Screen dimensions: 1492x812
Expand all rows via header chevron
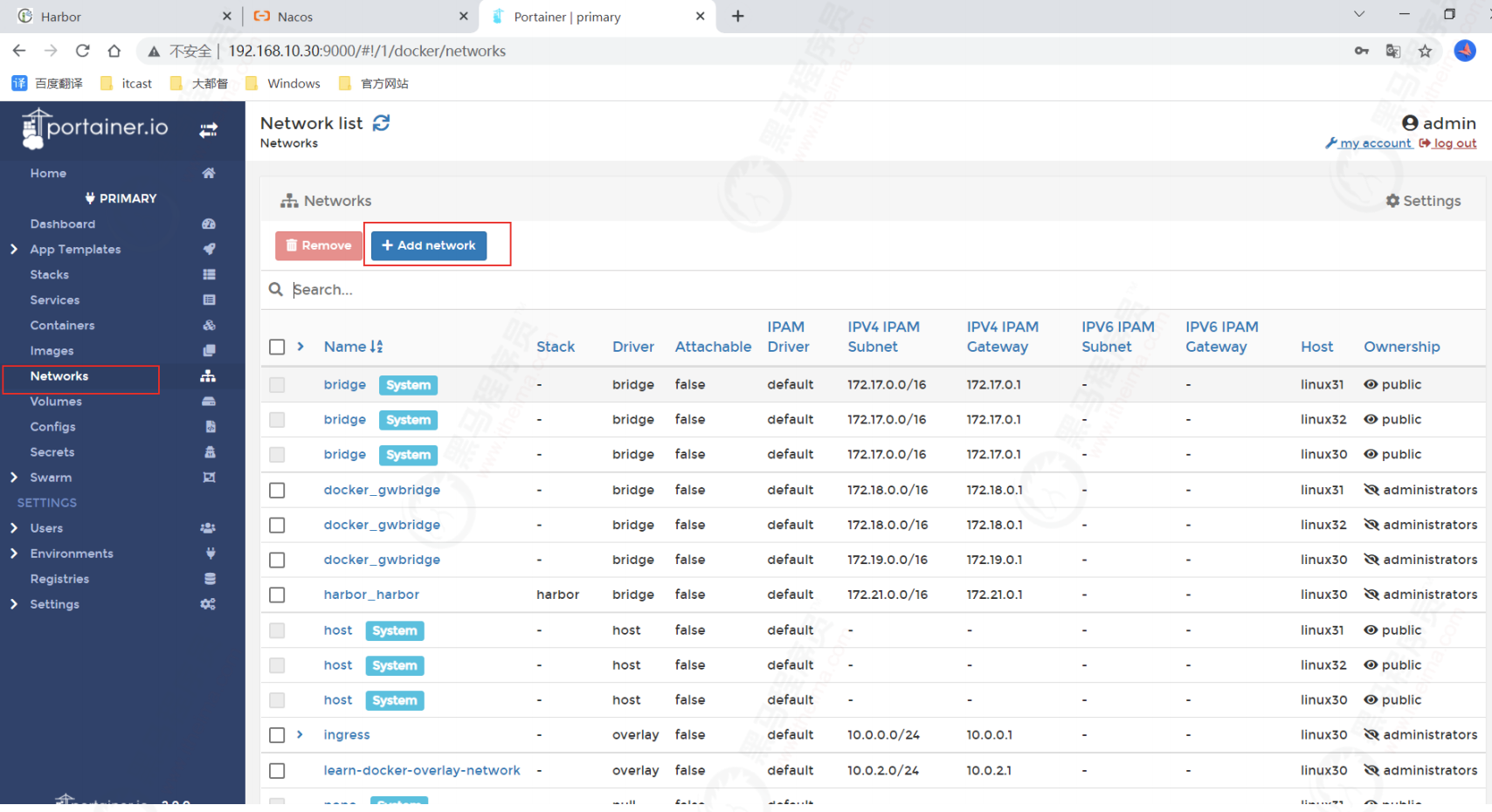[300, 347]
